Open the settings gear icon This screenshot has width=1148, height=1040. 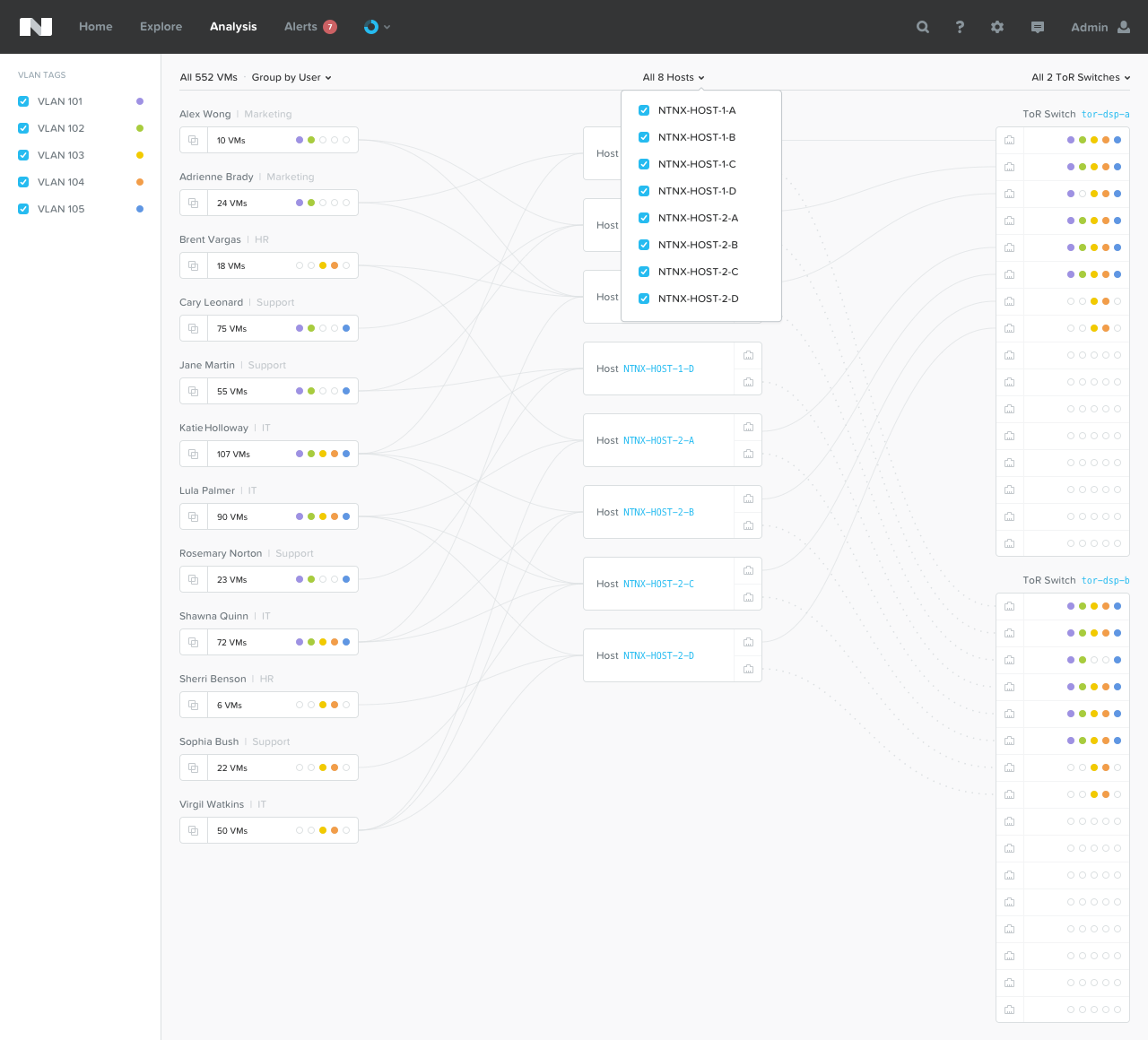(x=997, y=27)
